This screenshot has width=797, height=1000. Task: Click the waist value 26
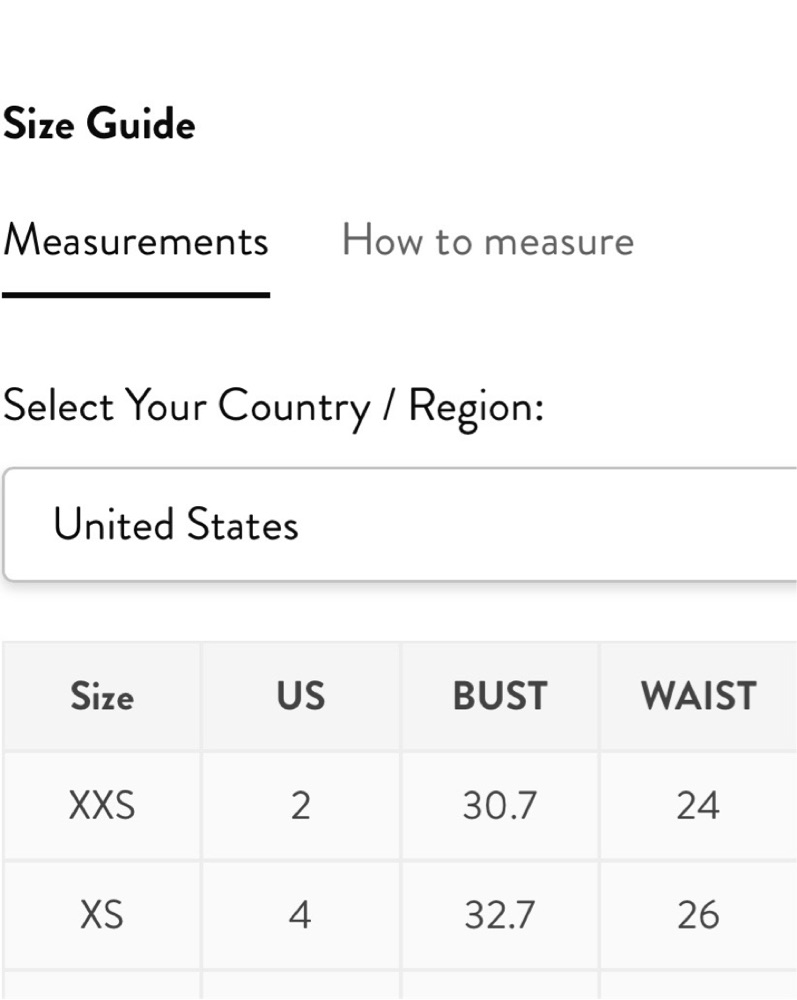pyautogui.click(x=699, y=915)
